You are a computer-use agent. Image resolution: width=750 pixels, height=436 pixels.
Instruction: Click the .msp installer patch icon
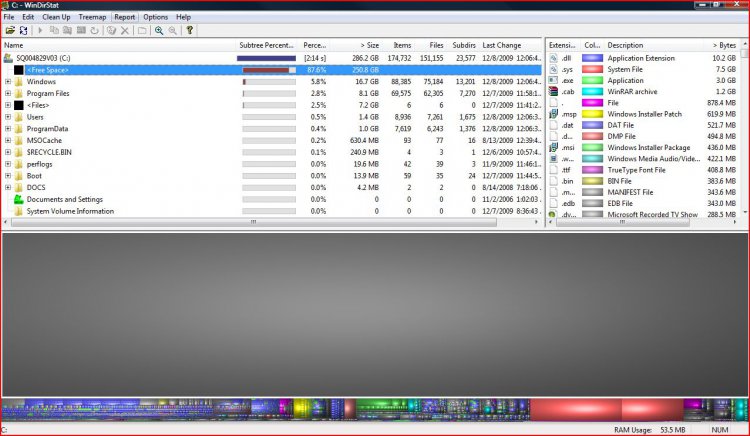tap(553, 114)
